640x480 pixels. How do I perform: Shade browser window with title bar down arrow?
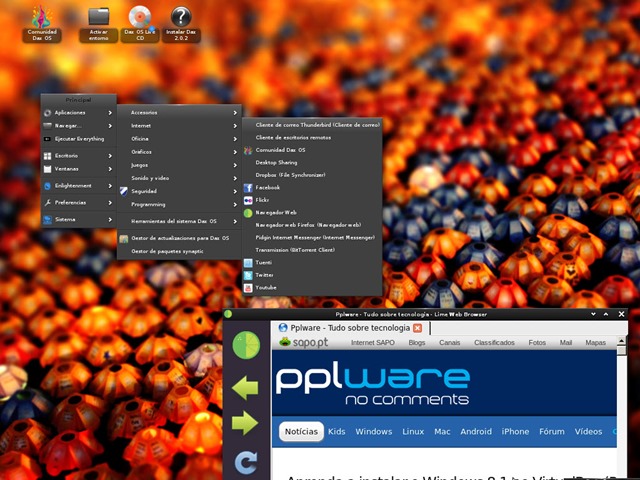click(x=593, y=314)
